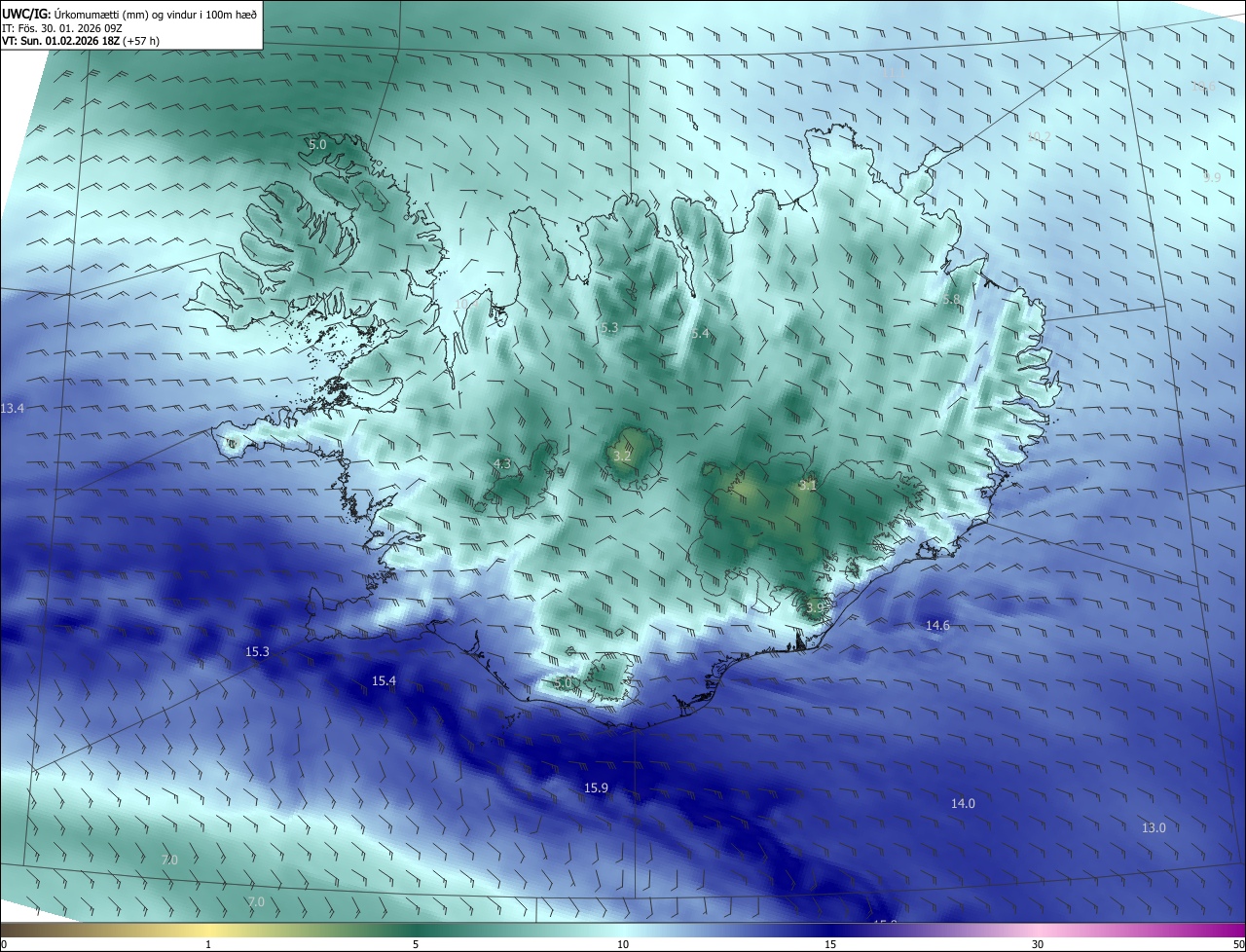
Task: Click the '5' tick on the colour scale
Action: (x=416, y=944)
